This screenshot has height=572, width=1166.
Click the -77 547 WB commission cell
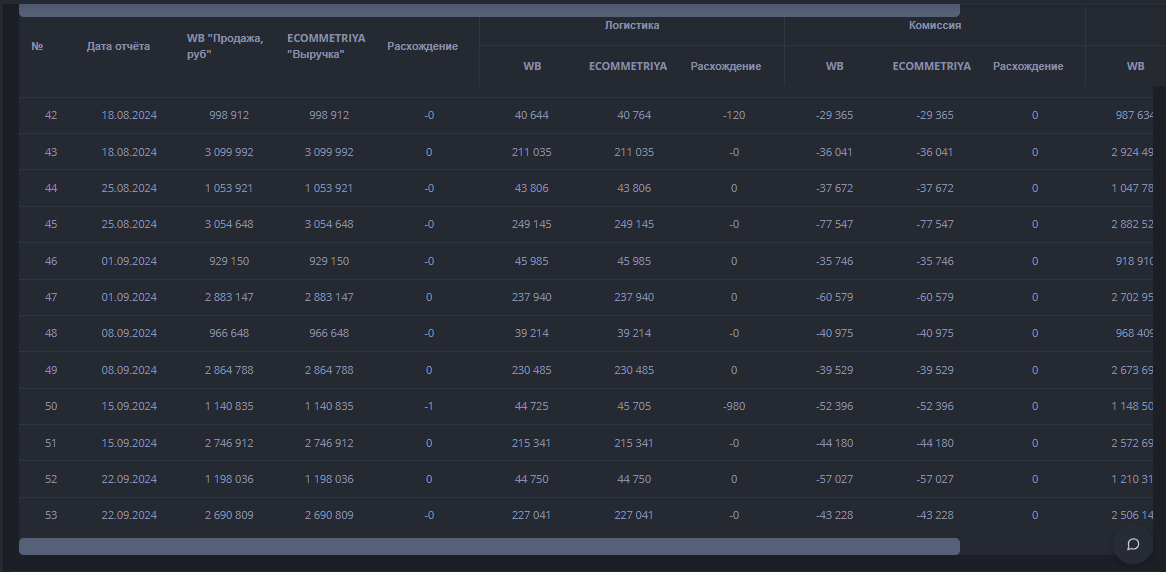click(834, 224)
